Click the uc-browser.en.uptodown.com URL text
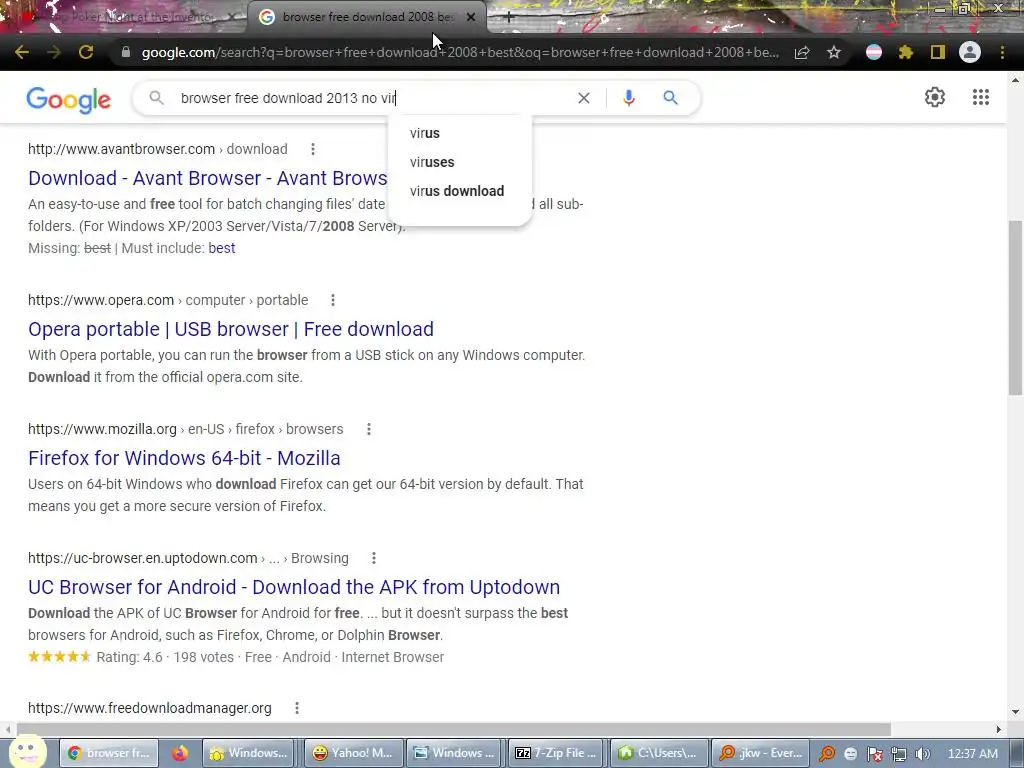 point(143,558)
